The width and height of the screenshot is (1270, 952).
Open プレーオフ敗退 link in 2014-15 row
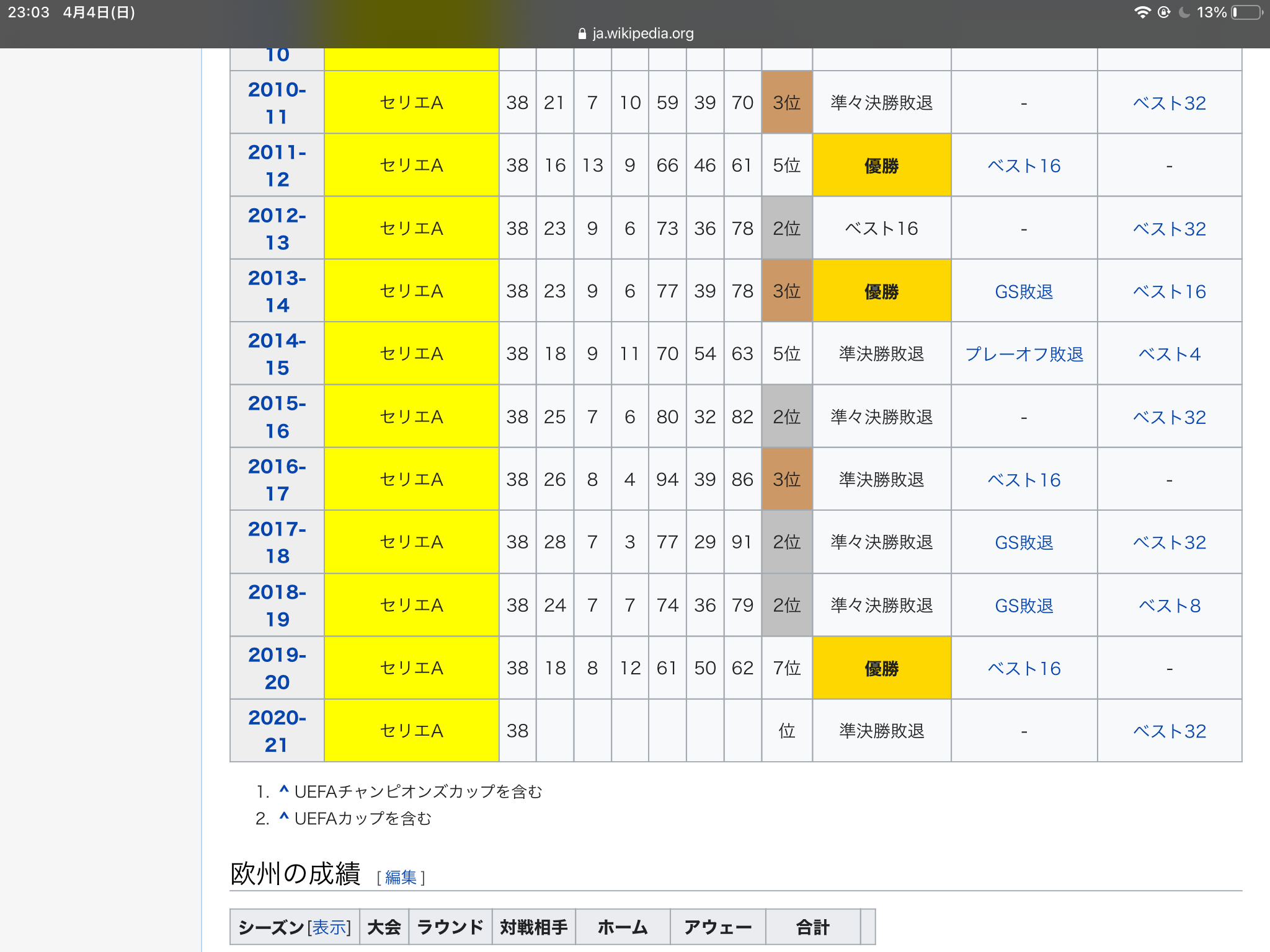click(1024, 354)
